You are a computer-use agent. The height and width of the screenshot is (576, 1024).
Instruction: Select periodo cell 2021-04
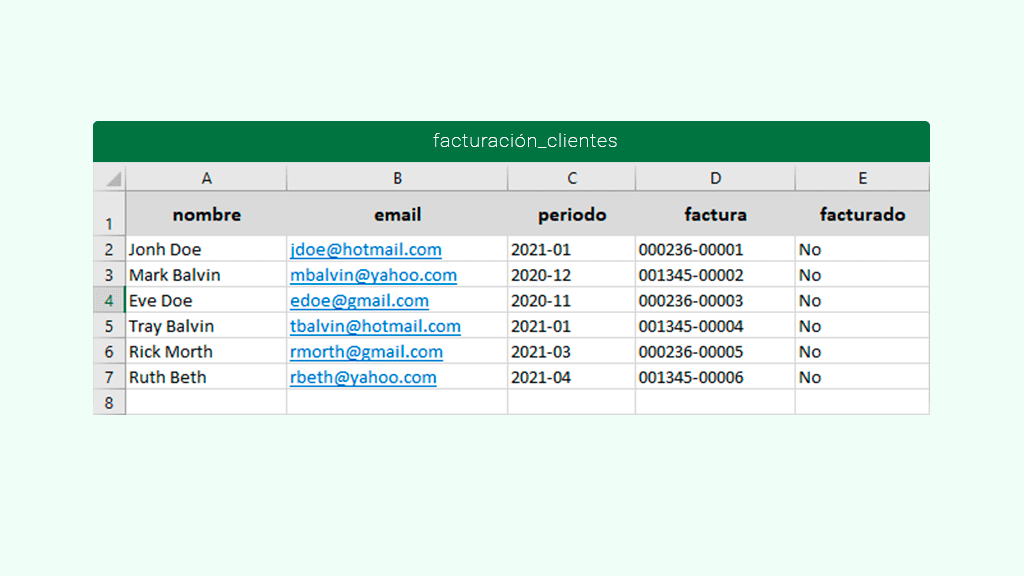click(571, 377)
